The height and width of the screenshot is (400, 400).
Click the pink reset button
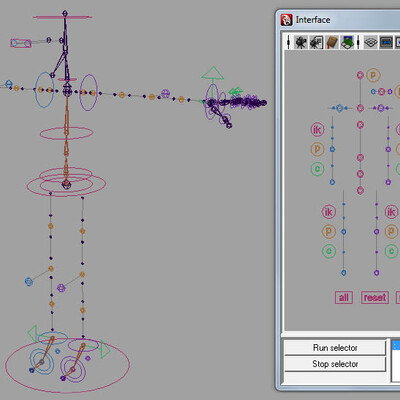(375, 297)
